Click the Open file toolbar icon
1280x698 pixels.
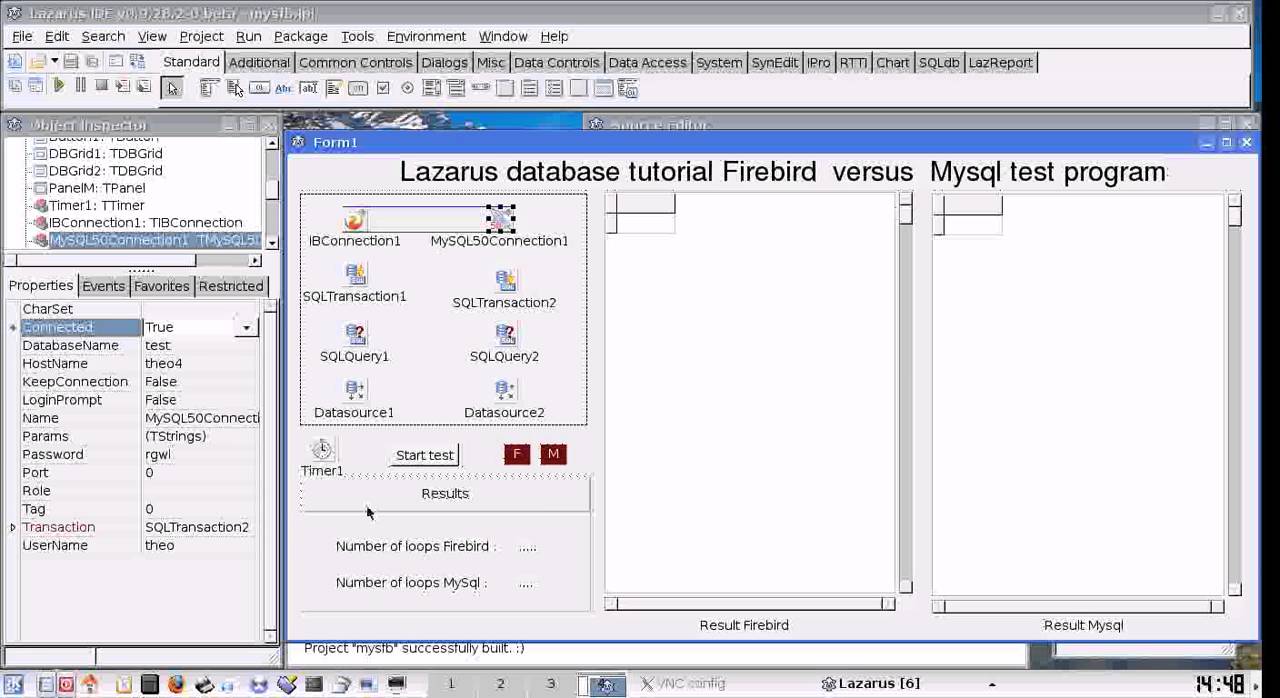pos(37,62)
